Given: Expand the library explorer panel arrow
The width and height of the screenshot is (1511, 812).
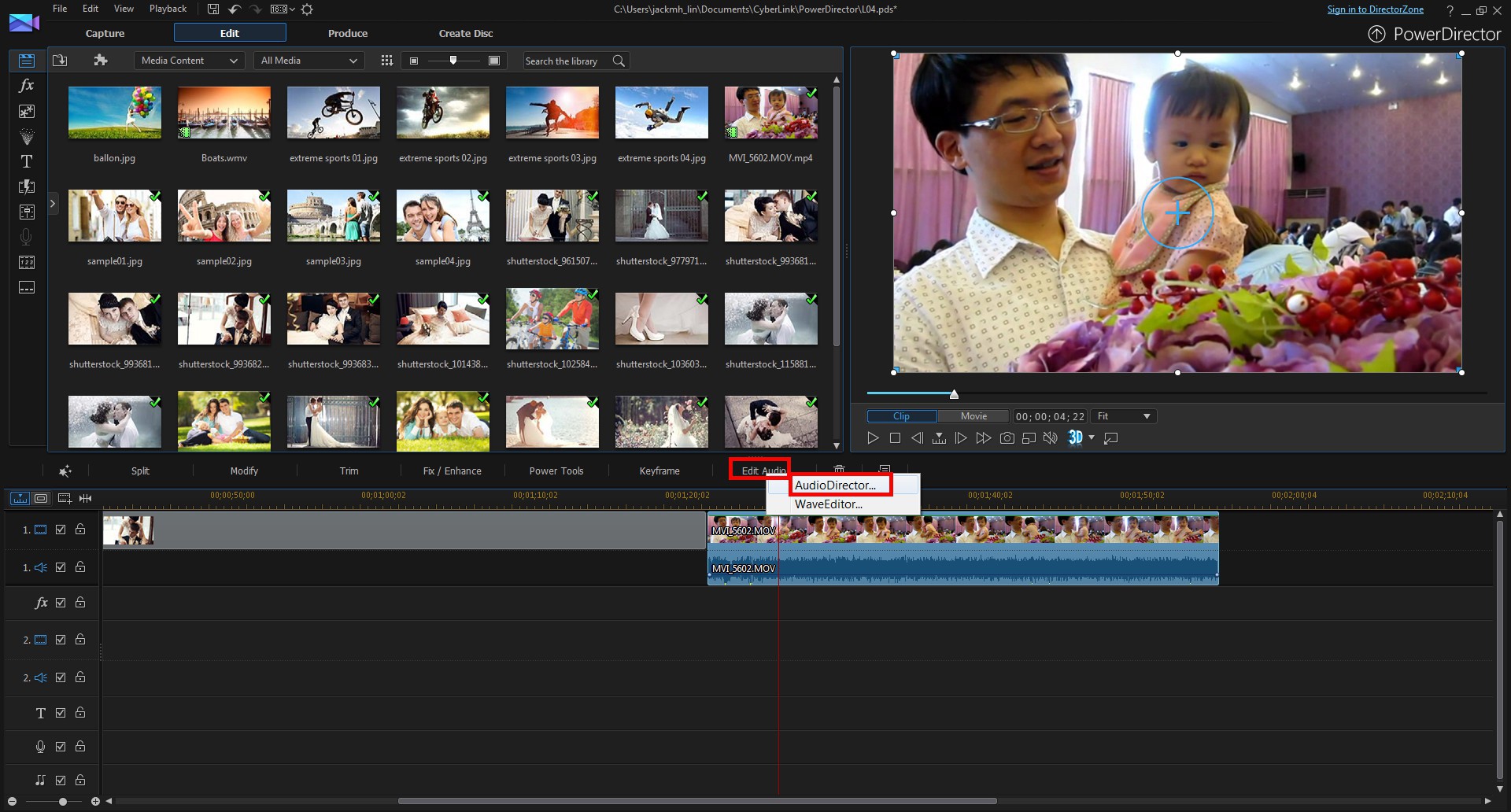Looking at the screenshot, I should [53, 204].
